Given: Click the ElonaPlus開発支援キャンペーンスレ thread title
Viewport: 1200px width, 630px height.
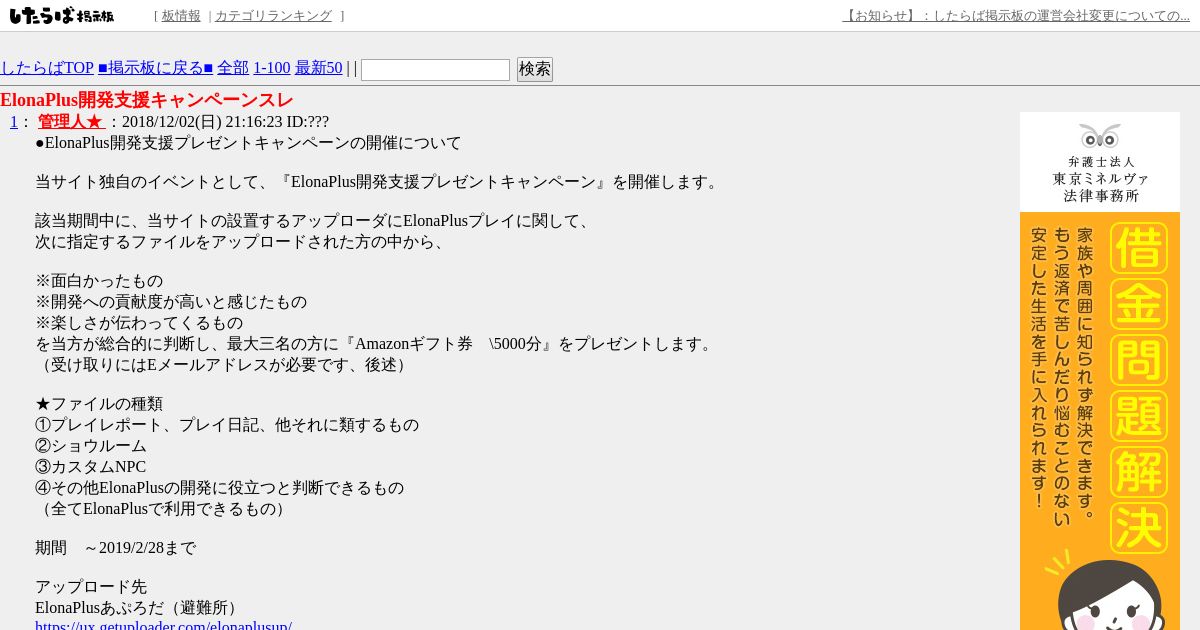Looking at the screenshot, I should pos(147,100).
